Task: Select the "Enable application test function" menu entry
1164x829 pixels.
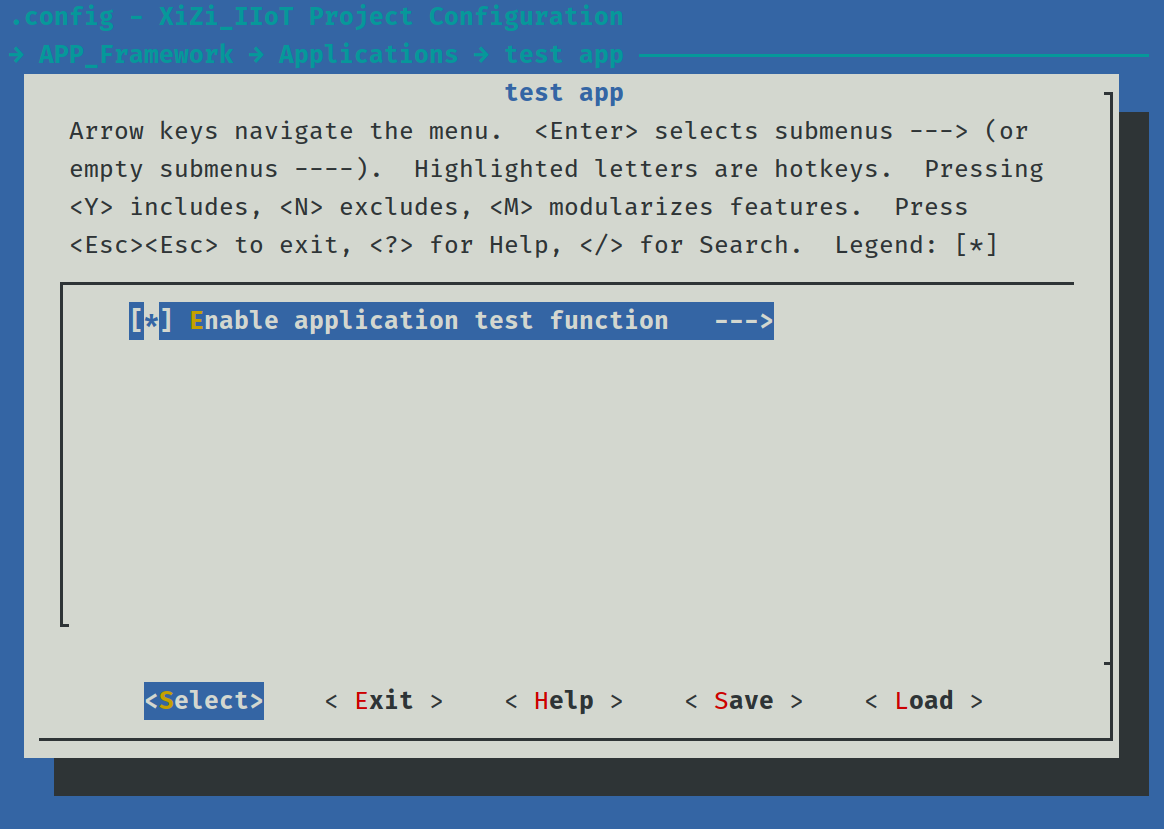Action: (428, 321)
